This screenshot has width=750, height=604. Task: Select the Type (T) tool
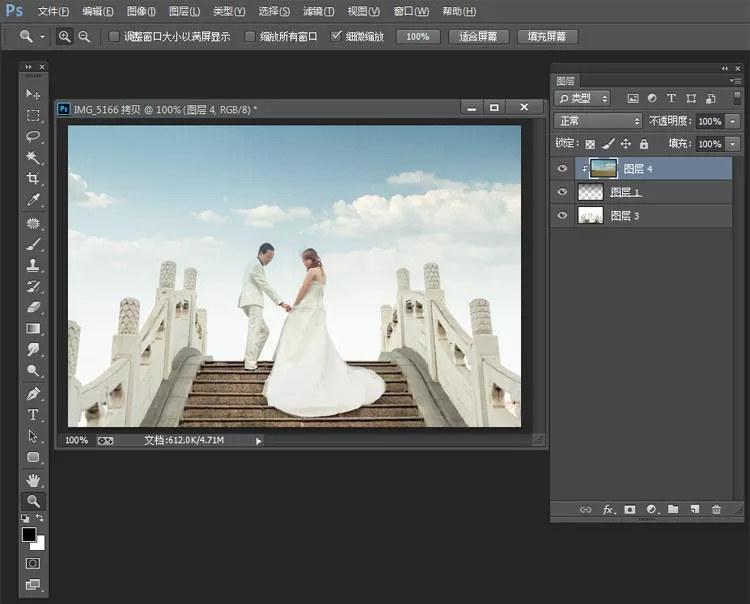[x=33, y=415]
